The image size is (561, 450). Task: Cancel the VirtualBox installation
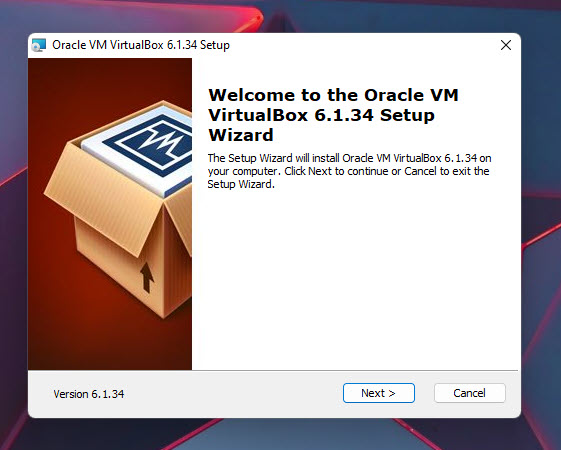469,393
